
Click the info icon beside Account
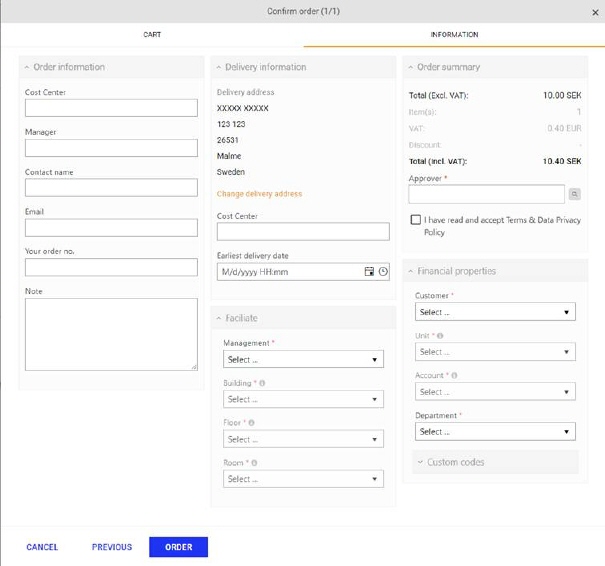pyautogui.click(x=454, y=376)
